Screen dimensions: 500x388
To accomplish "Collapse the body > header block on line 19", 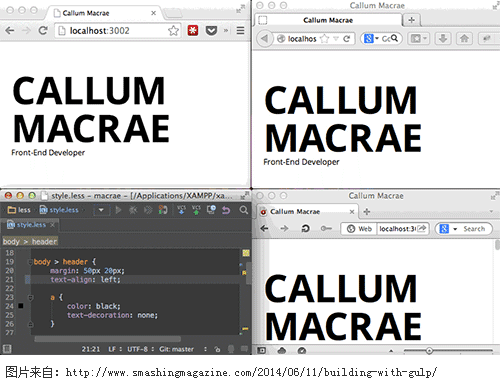I will click(30, 262).
